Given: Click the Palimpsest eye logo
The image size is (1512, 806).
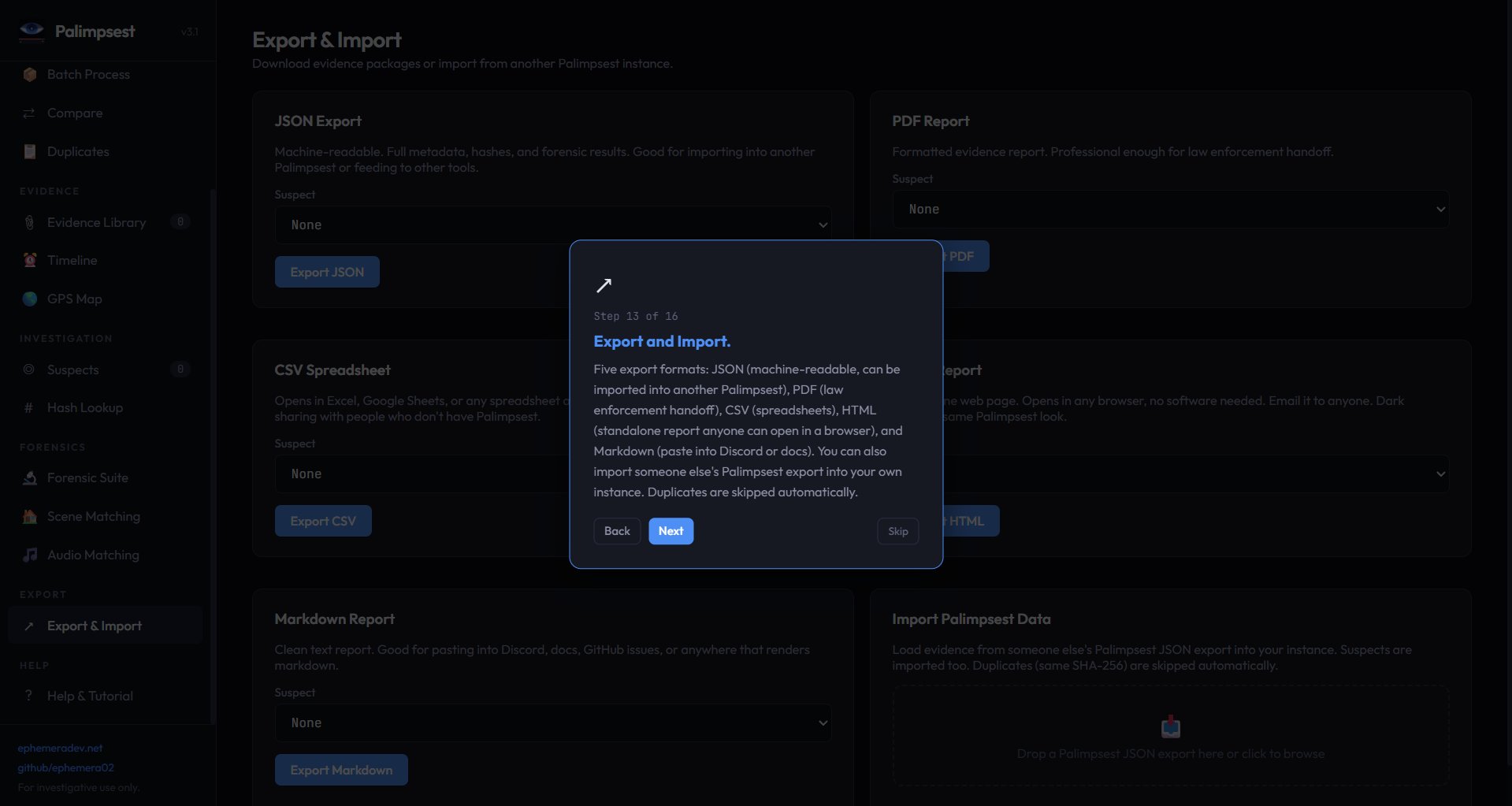Looking at the screenshot, I should coord(32,31).
